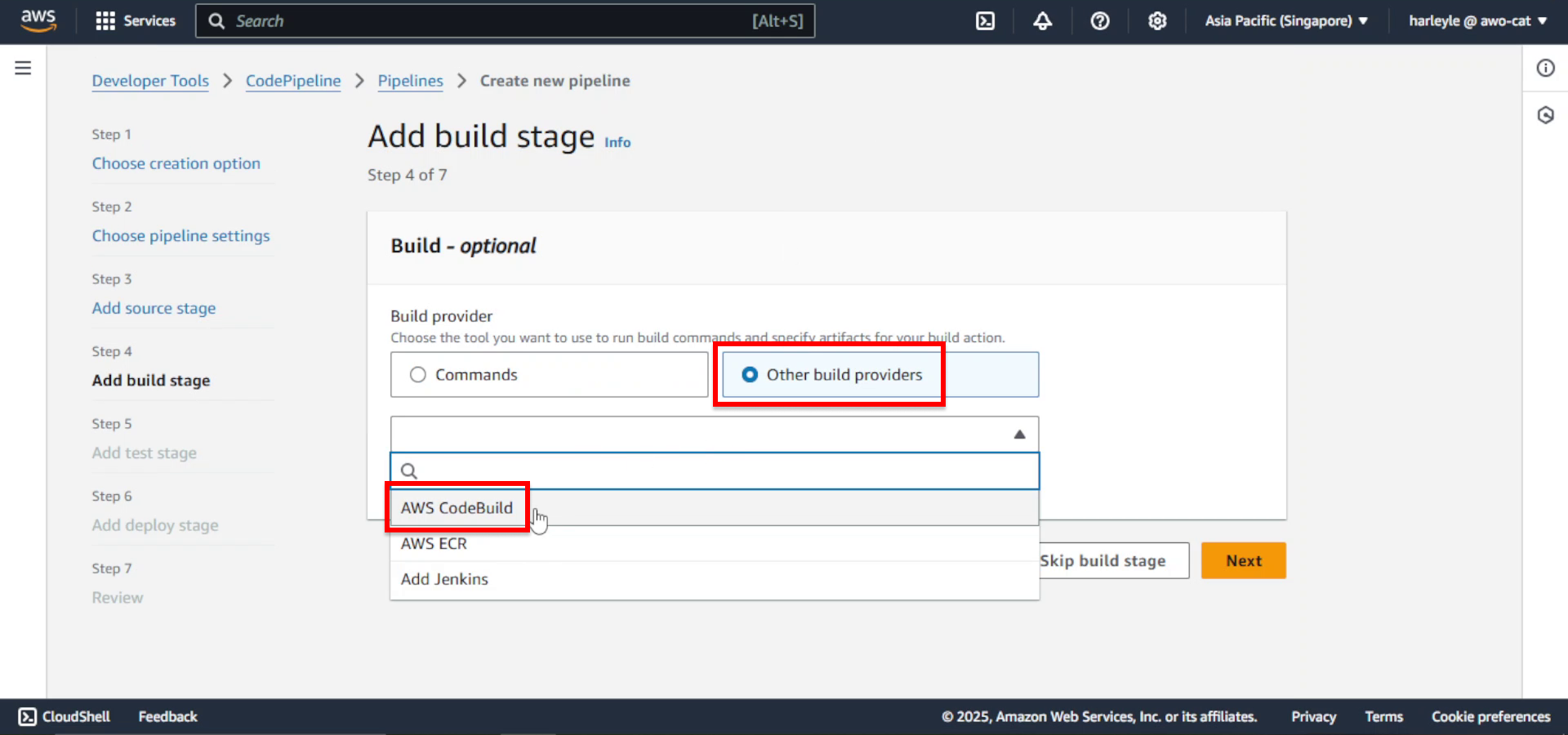This screenshot has width=1568, height=735.
Task: Collapse the build provider dropdown arrow
Action: 1019,434
